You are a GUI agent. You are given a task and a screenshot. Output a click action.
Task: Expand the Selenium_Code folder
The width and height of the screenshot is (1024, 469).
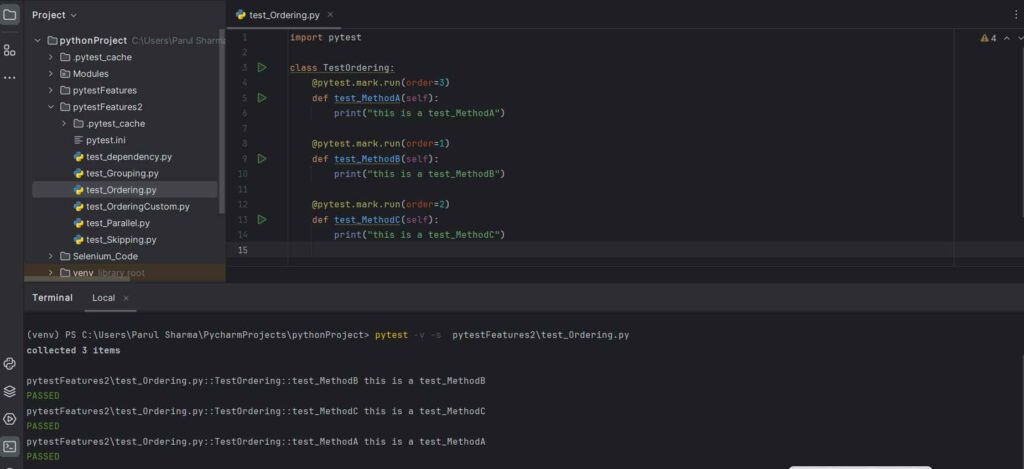click(50, 256)
